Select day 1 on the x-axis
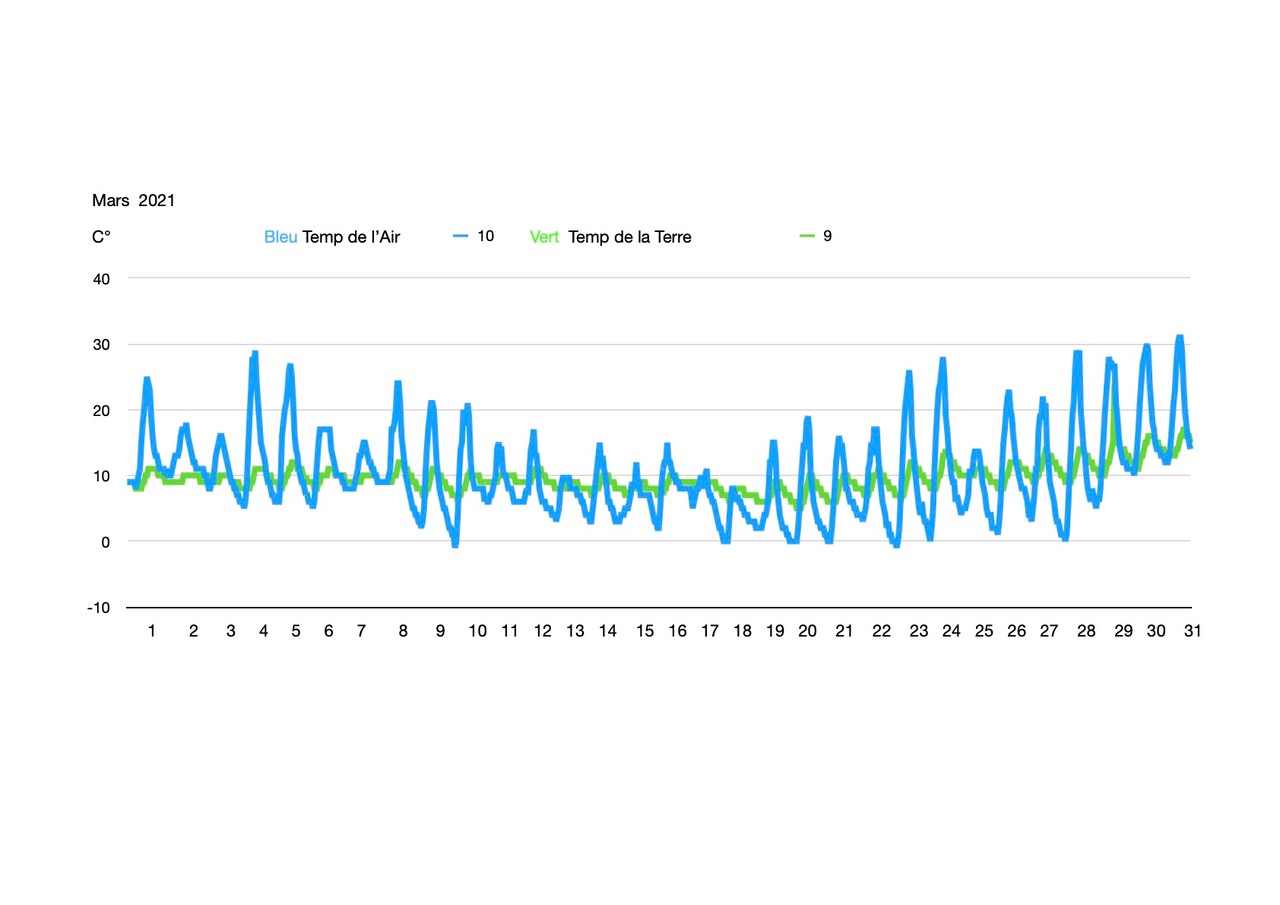The image size is (1280, 905). [x=152, y=631]
